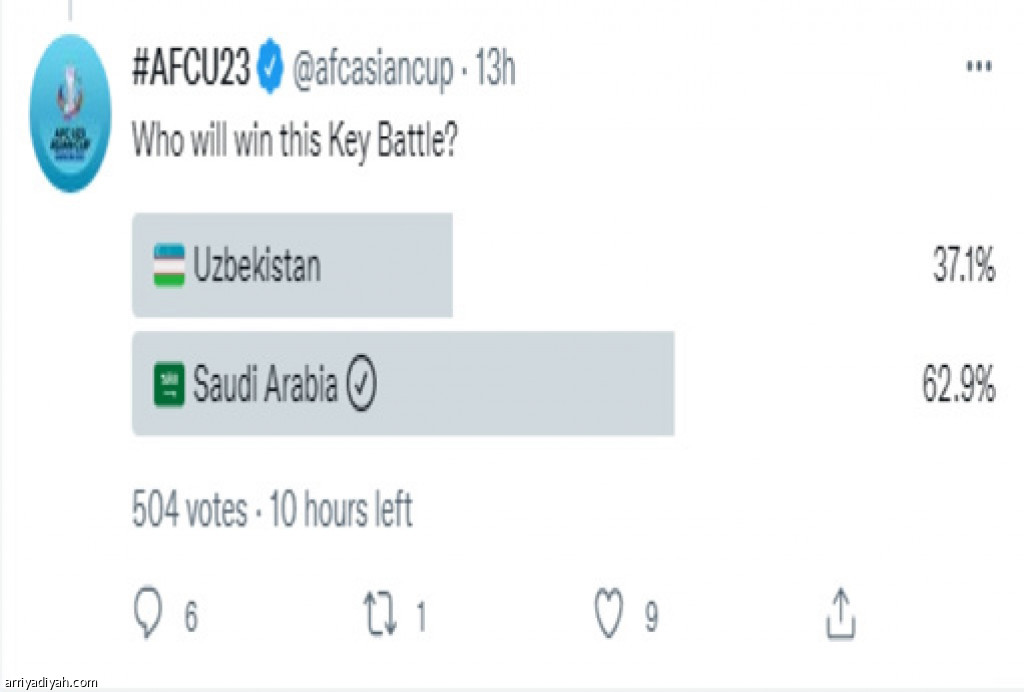Click the 62.9% result percentage
1024x692 pixels.
pyautogui.click(x=958, y=385)
